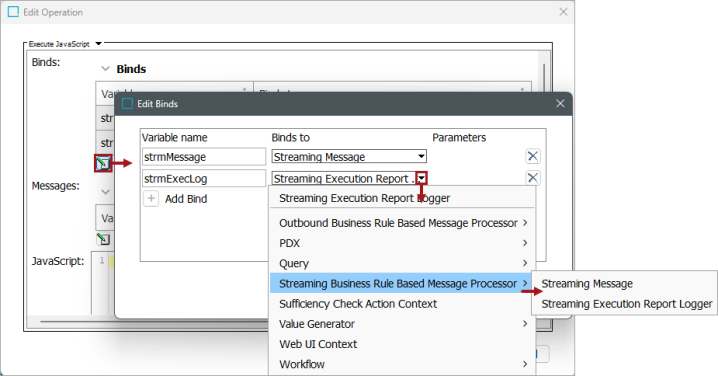Choose Streaming Message in the submenu
The image size is (718, 376).
click(587, 283)
